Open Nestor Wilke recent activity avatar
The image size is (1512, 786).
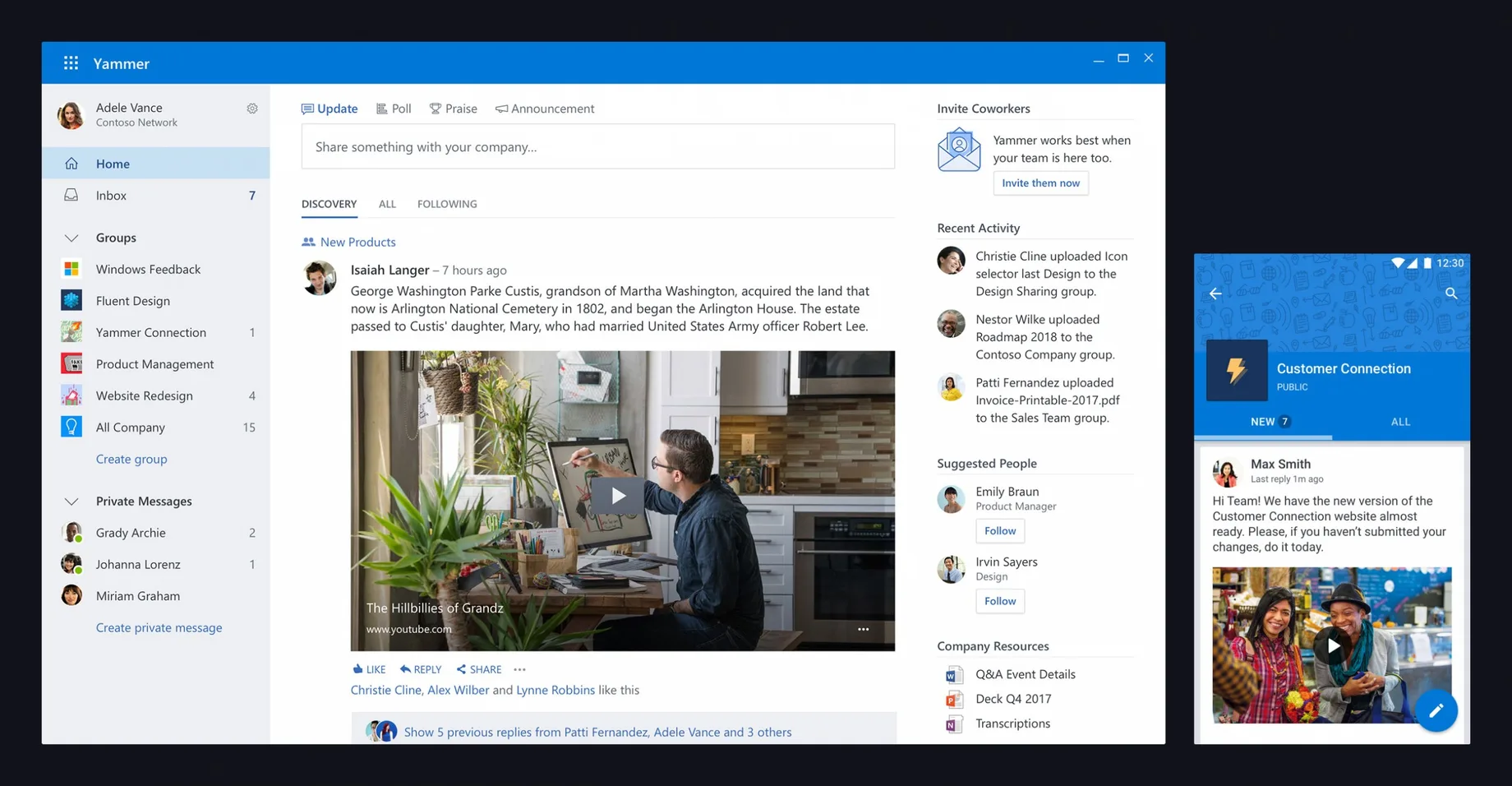[x=951, y=324]
